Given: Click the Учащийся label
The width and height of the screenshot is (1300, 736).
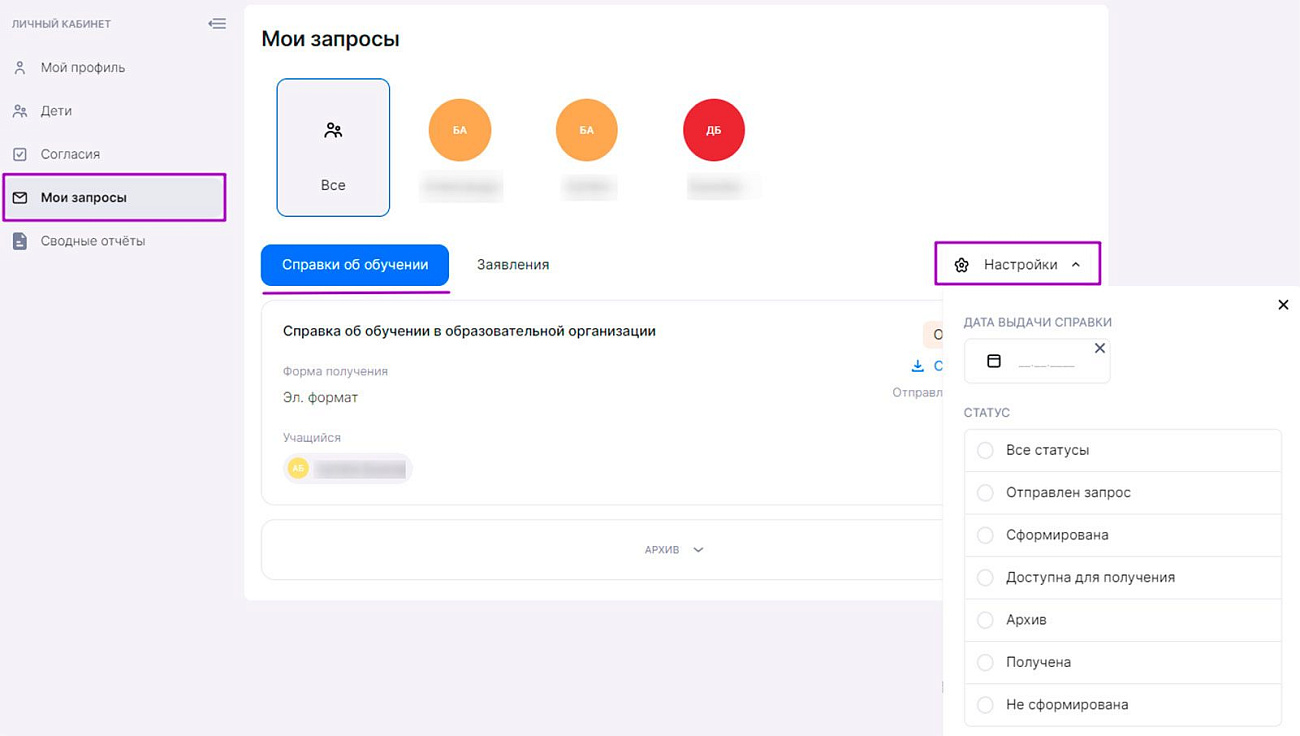Looking at the screenshot, I should pos(312,438).
